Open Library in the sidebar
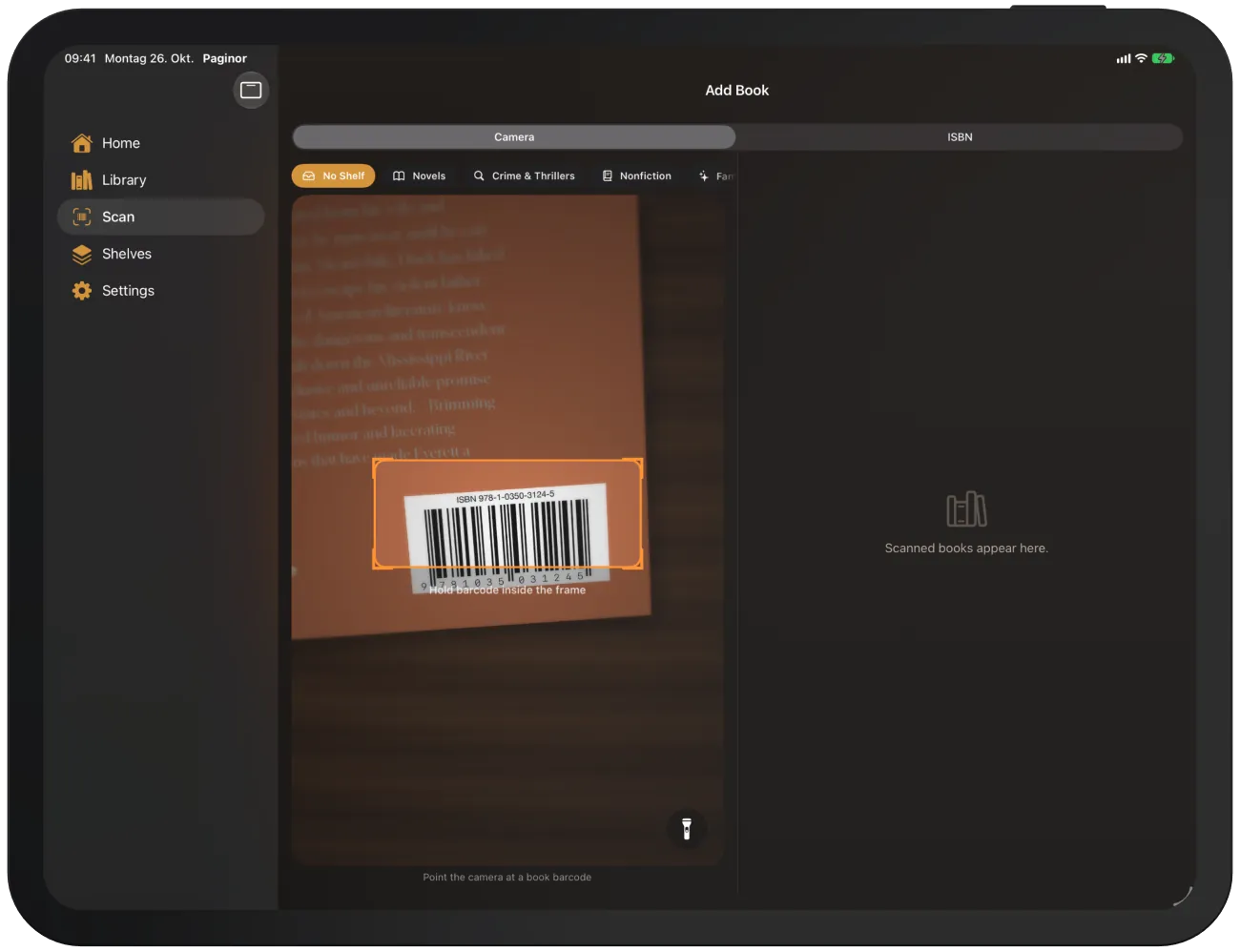Screen dimensions: 1240x952 tap(160, 180)
